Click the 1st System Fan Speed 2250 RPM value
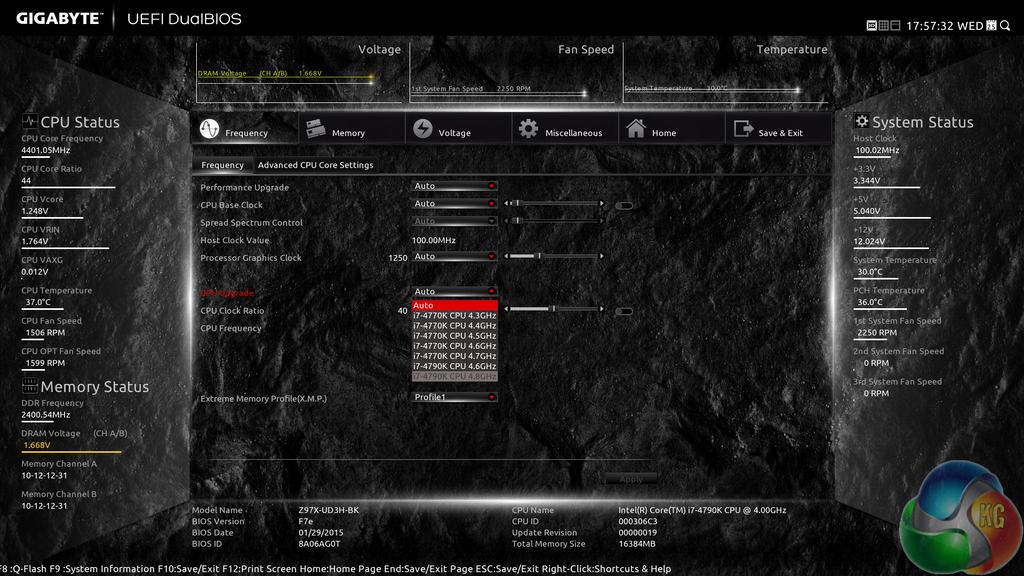 coord(877,332)
